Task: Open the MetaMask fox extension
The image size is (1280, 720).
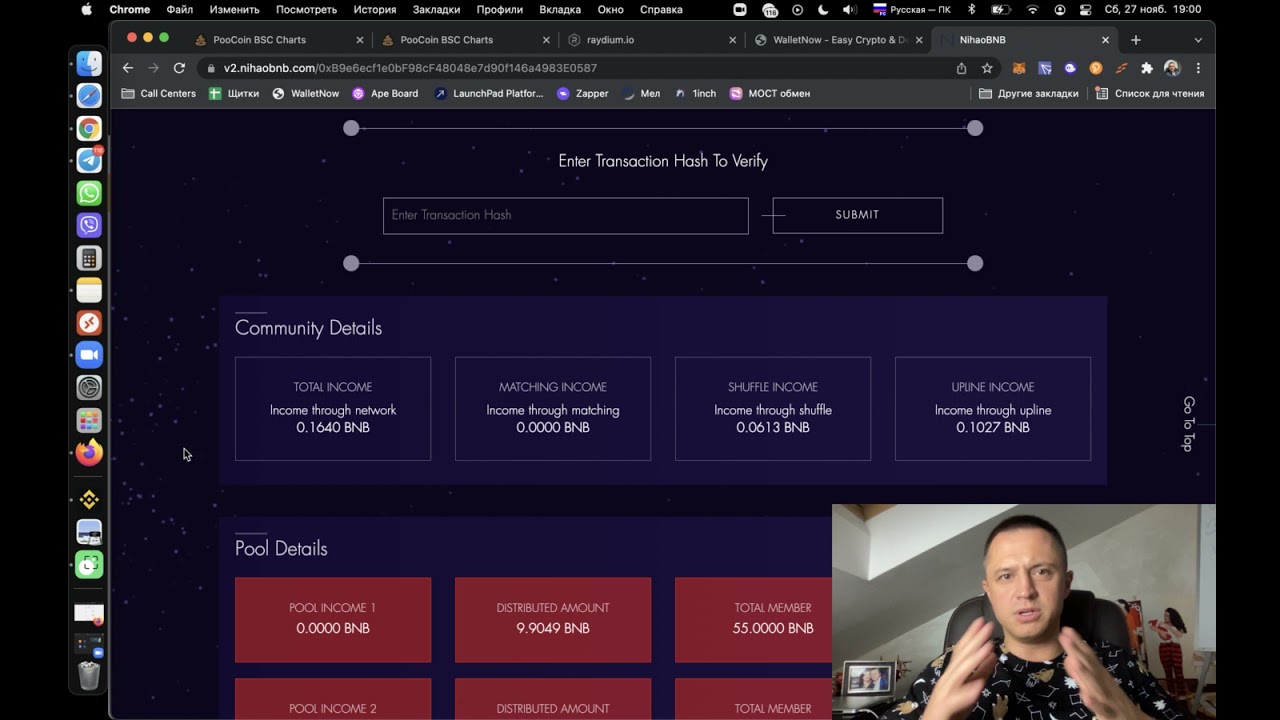Action: [x=1019, y=68]
